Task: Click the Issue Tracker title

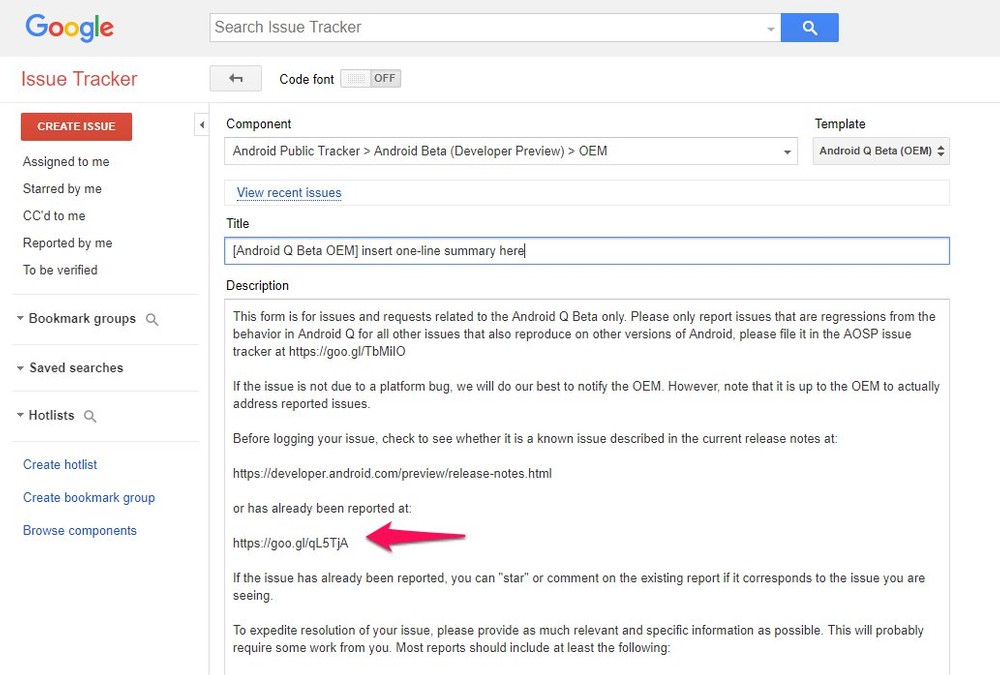Action: [x=79, y=79]
